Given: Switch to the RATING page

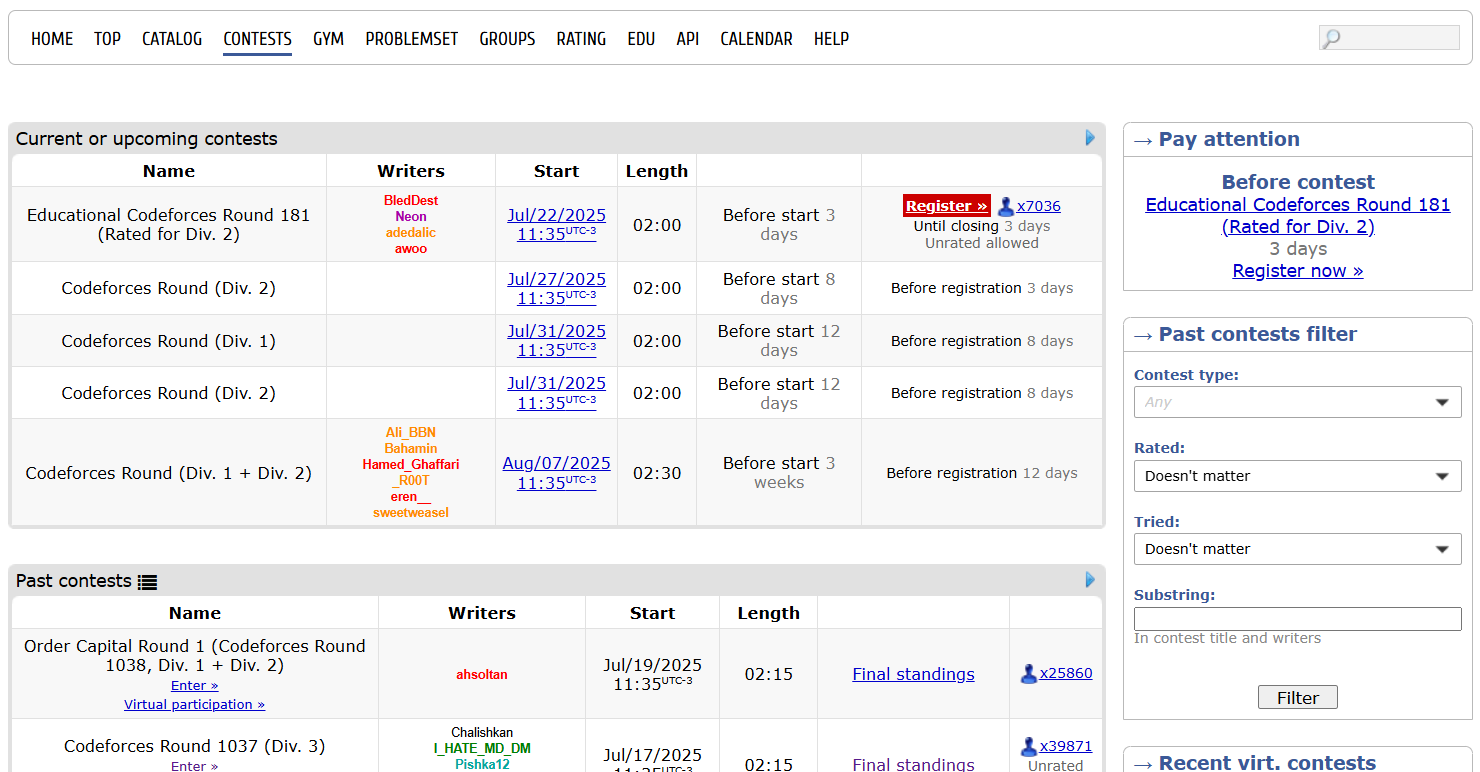Looking at the screenshot, I should pyautogui.click(x=581, y=39).
